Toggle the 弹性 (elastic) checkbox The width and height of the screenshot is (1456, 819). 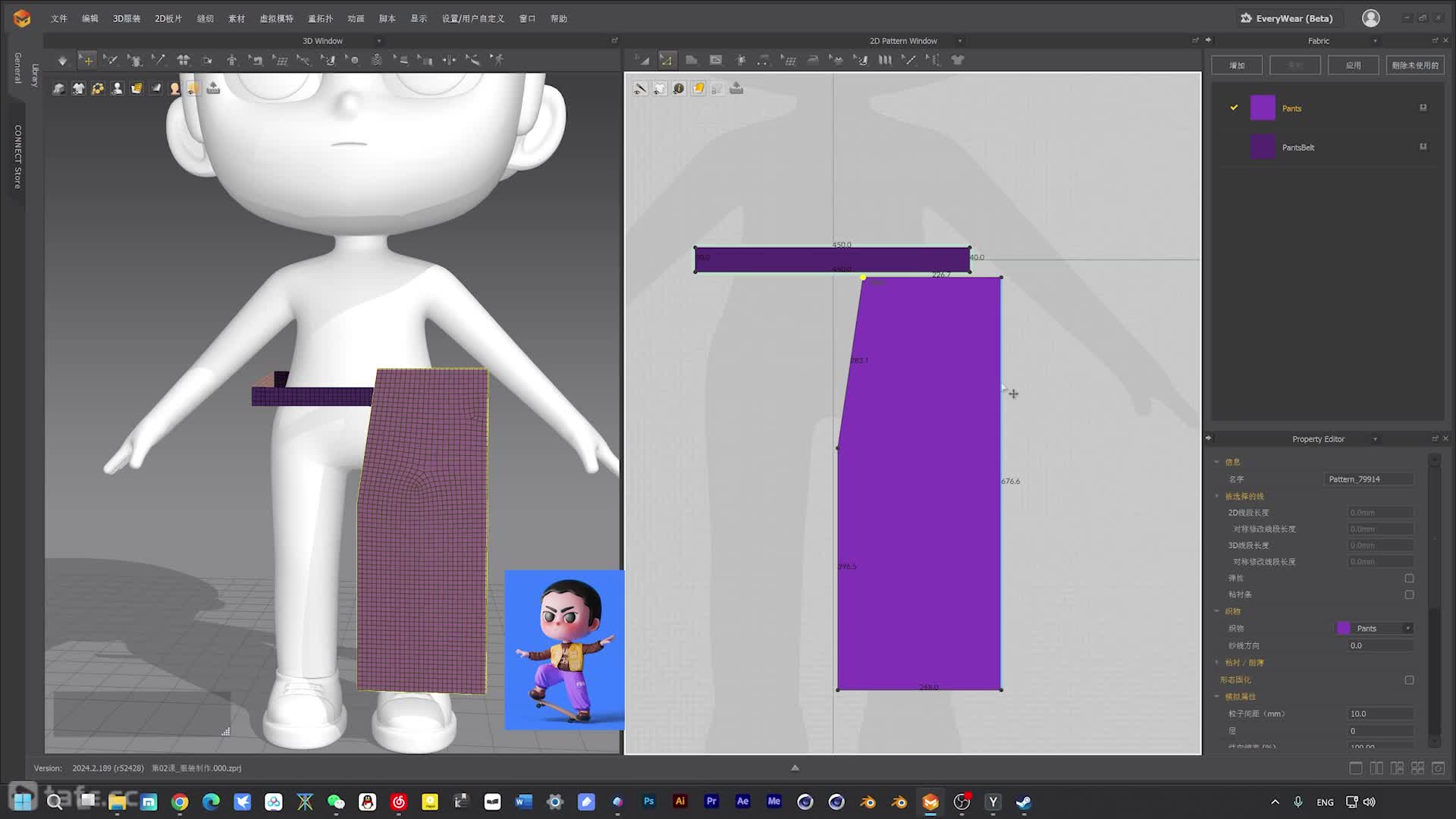pyautogui.click(x=1409, y=578)
